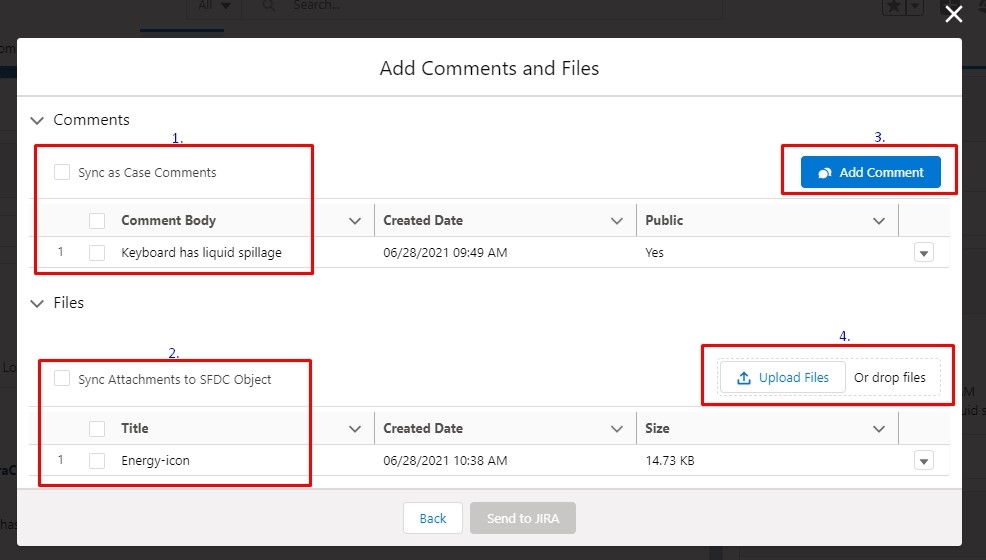
Task: Close the Add Comments and Files dialog
Action: (953, 14)
